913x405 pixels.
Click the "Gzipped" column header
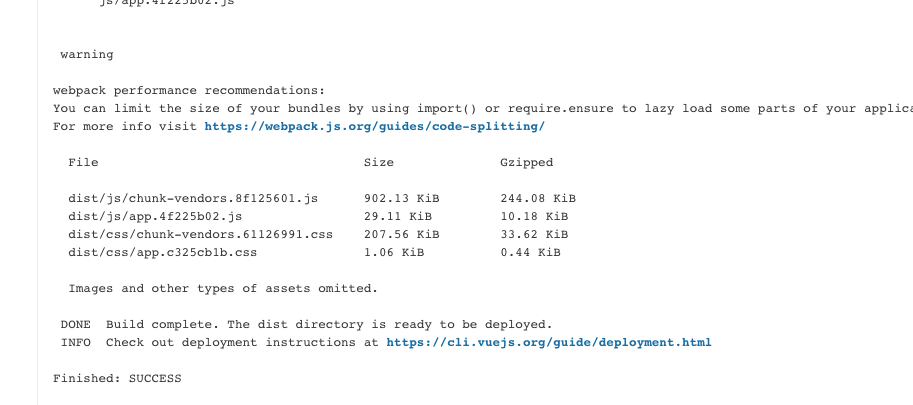526,163
